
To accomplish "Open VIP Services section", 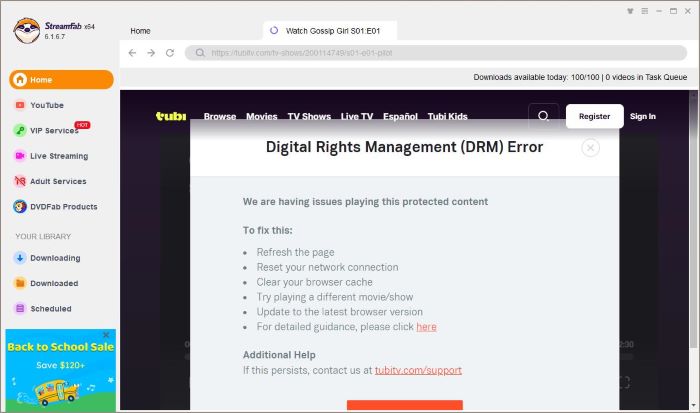I will pyautogui.click(x=54, y=130).
